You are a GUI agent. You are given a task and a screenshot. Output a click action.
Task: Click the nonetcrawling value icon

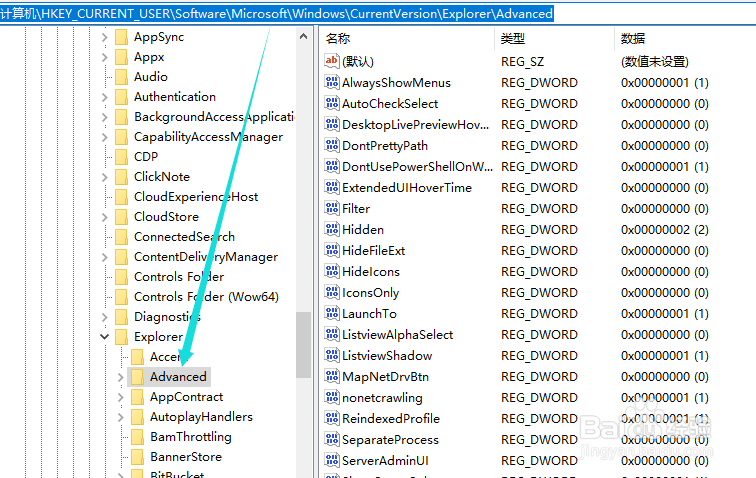point(332,397)
